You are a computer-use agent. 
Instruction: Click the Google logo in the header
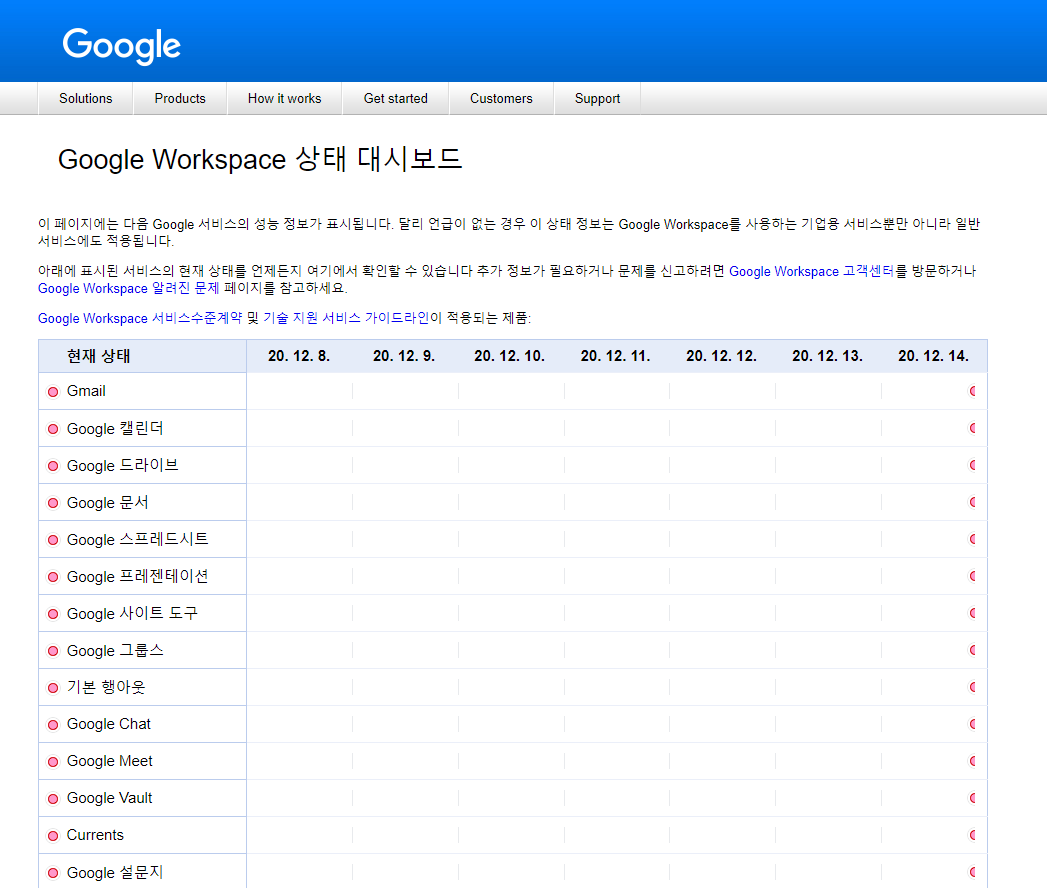pyautogui.click(x=122, y=45)
